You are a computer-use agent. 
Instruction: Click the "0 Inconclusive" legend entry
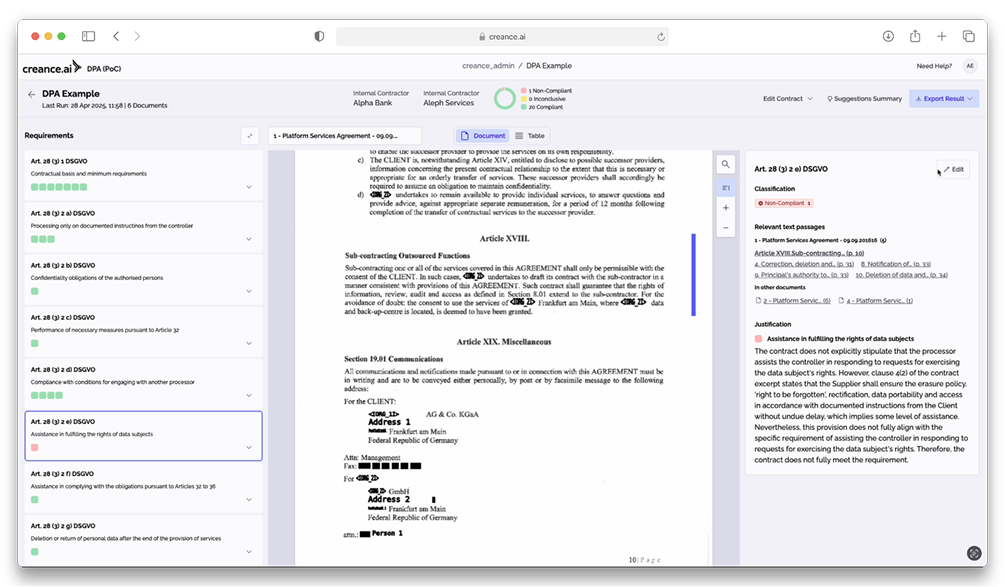click(544, 99)
